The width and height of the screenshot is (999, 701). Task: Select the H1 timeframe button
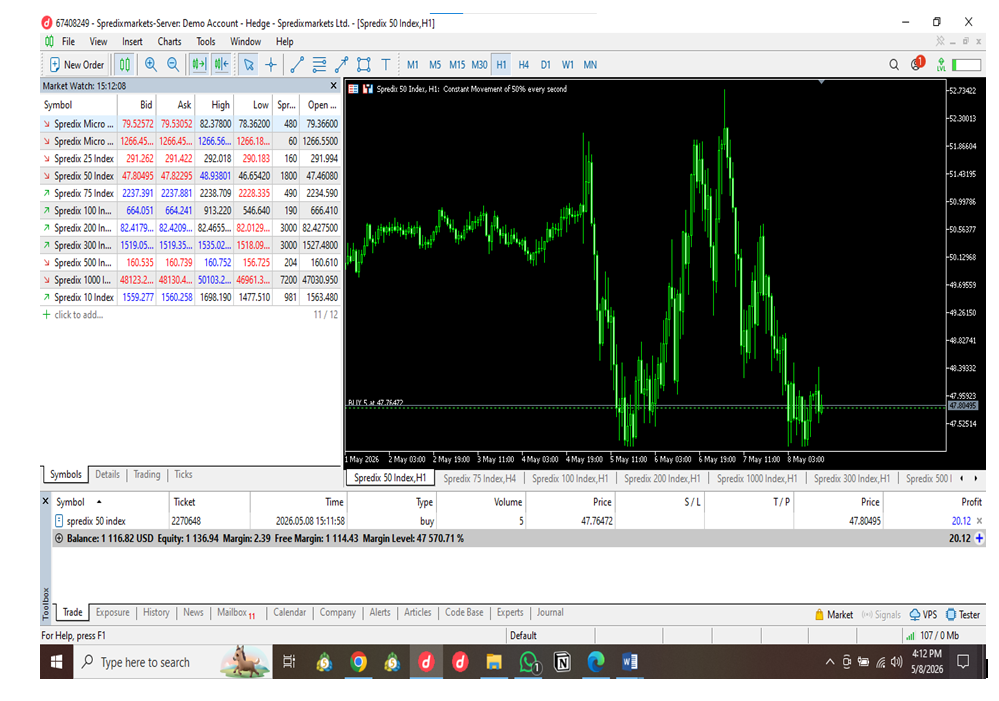pyautogui.click(x=501, y=64)
